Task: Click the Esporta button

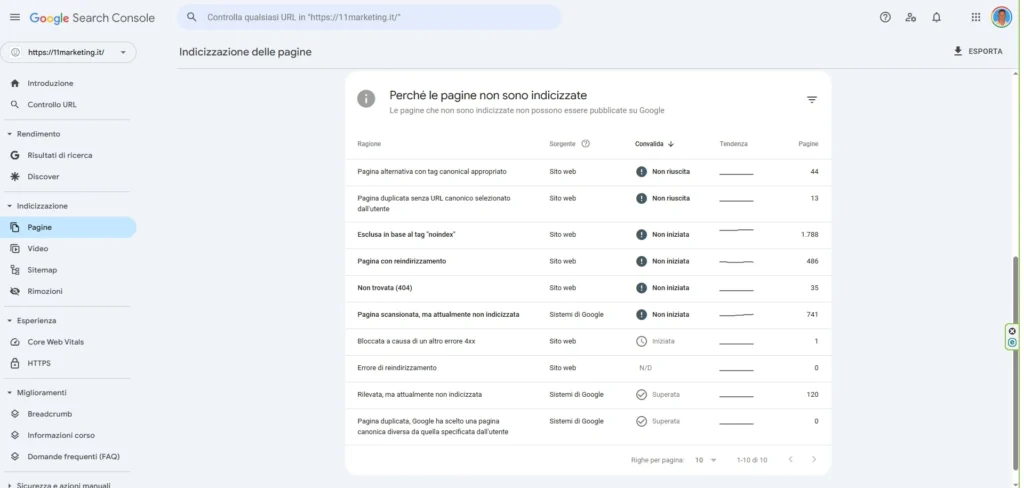Action: coord(977,51)
